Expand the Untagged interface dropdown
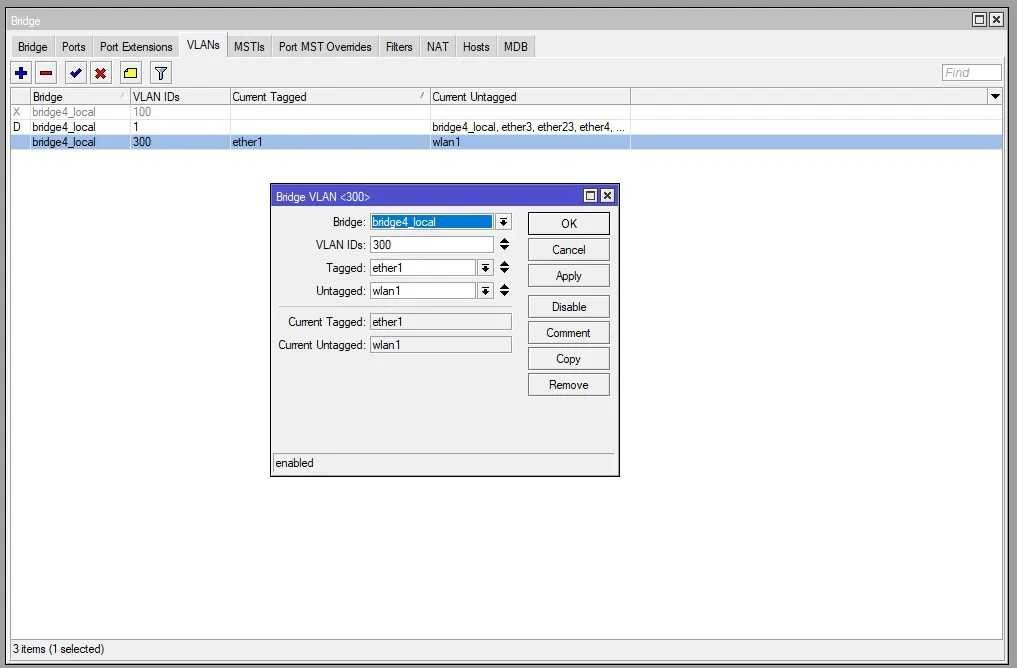Image resolution: width=1017 pixels, height=668 pixels. click(x=485, y=290)
